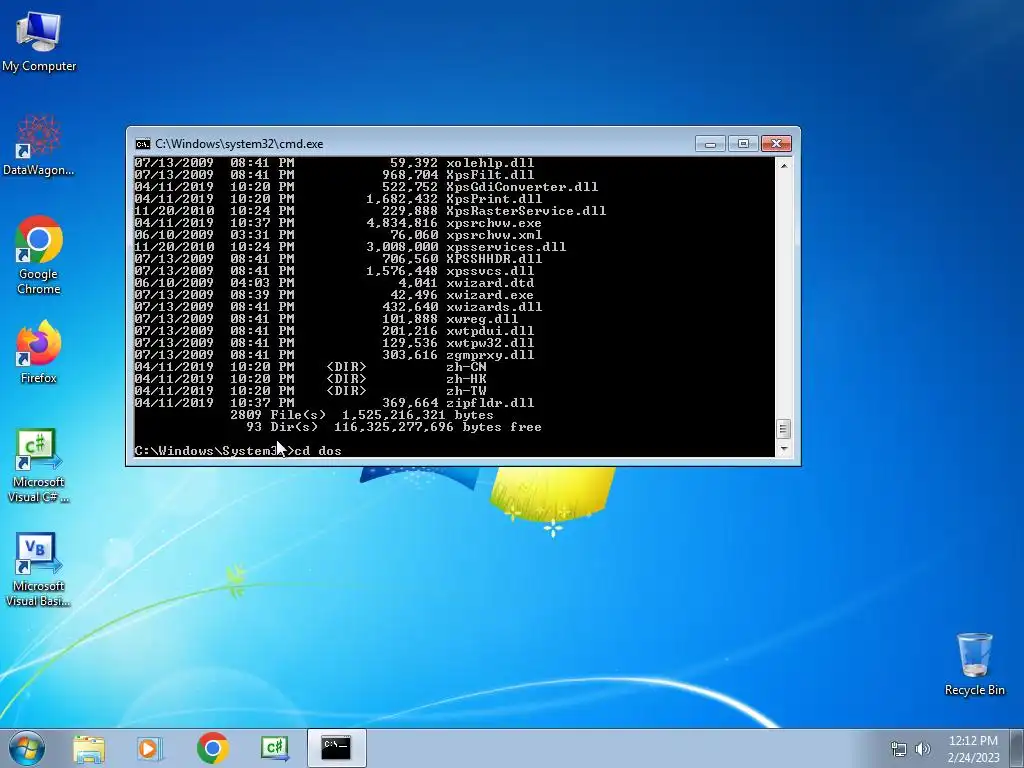Screen dimensions: 1024x768
Task: Click the console scrollbar down arrow
Action: [784, 449]
